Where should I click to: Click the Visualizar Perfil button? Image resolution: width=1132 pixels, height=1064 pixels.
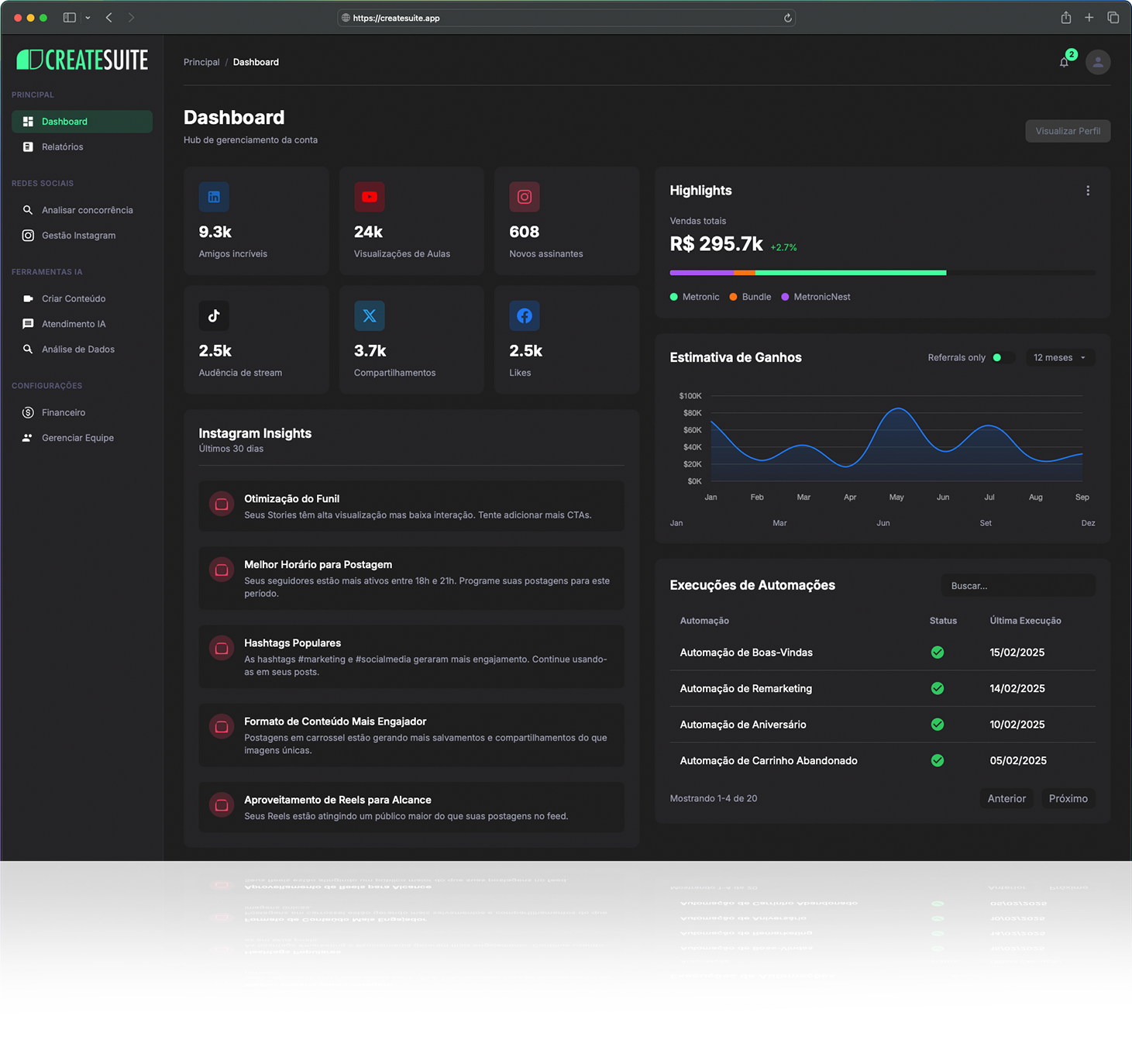point(1067,131)
